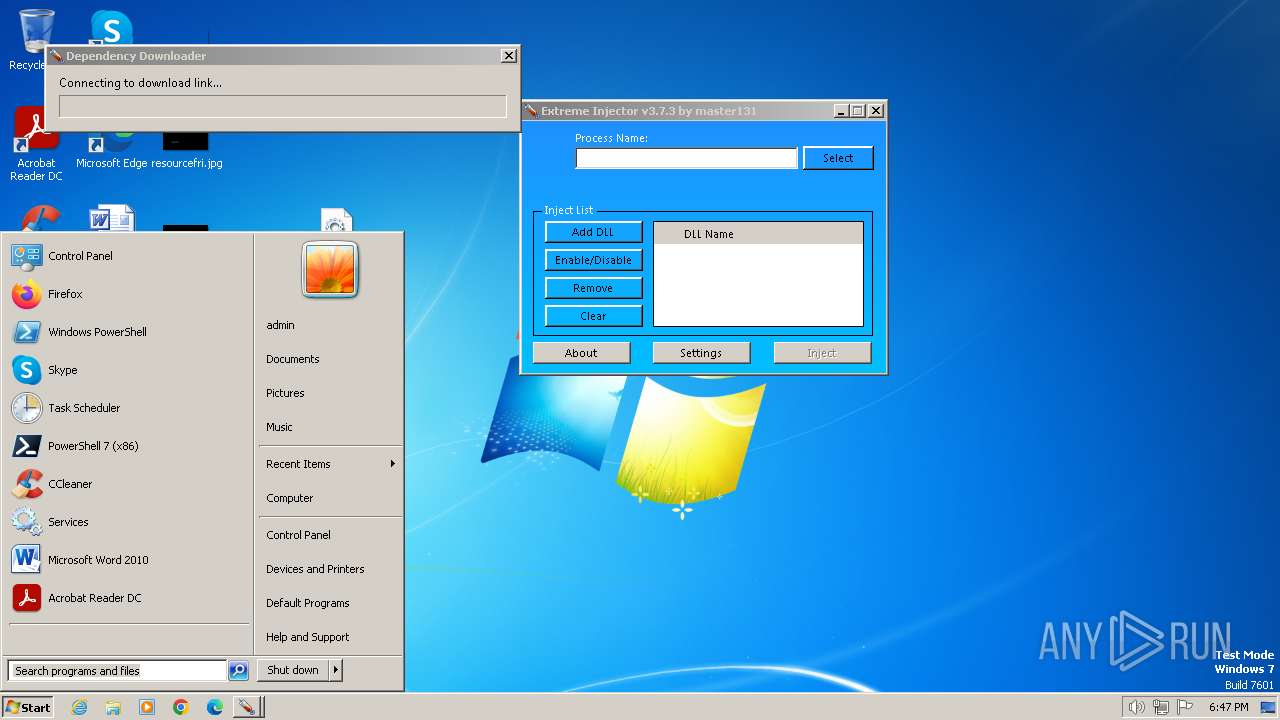
Task: Open Music from Start menu
Action: click(279, 427)
